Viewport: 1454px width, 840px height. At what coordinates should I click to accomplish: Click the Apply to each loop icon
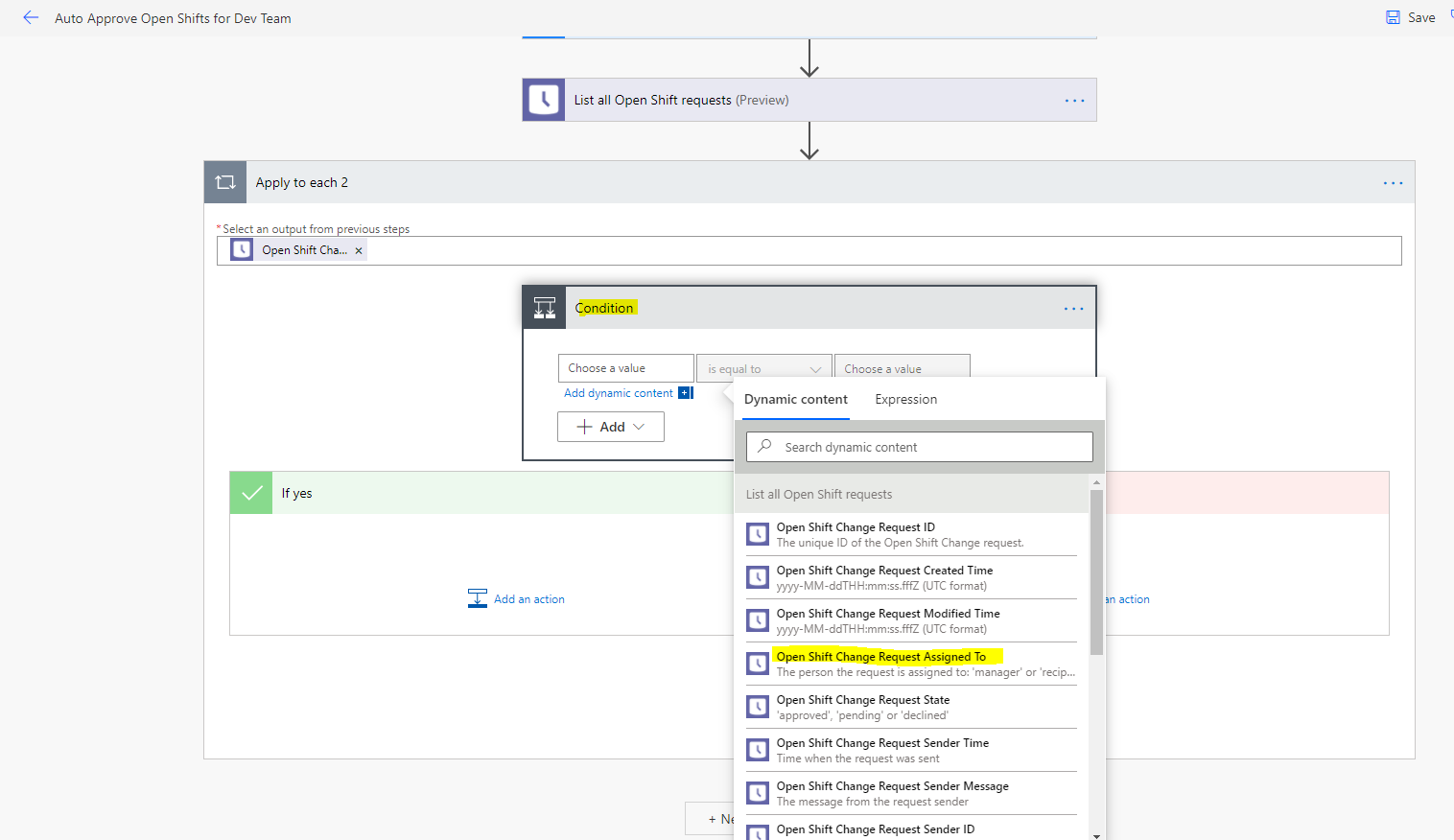[x=224, y=182]
